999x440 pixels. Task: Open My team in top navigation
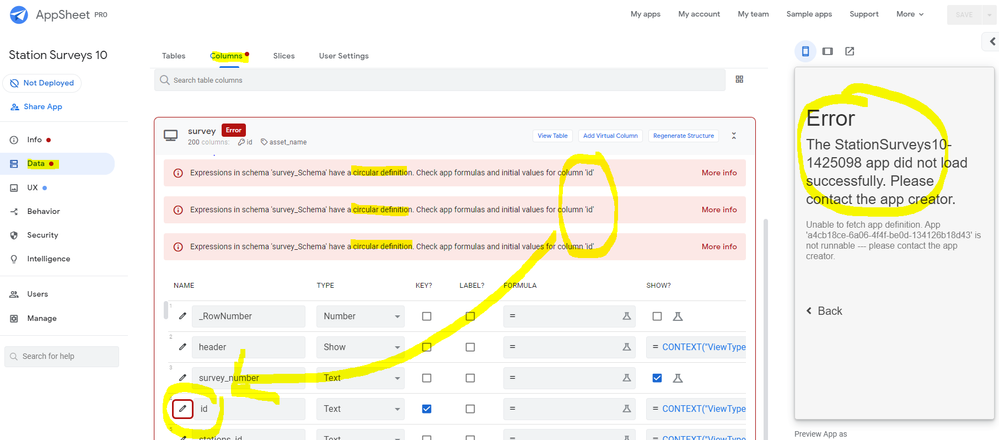coord(753,14)
